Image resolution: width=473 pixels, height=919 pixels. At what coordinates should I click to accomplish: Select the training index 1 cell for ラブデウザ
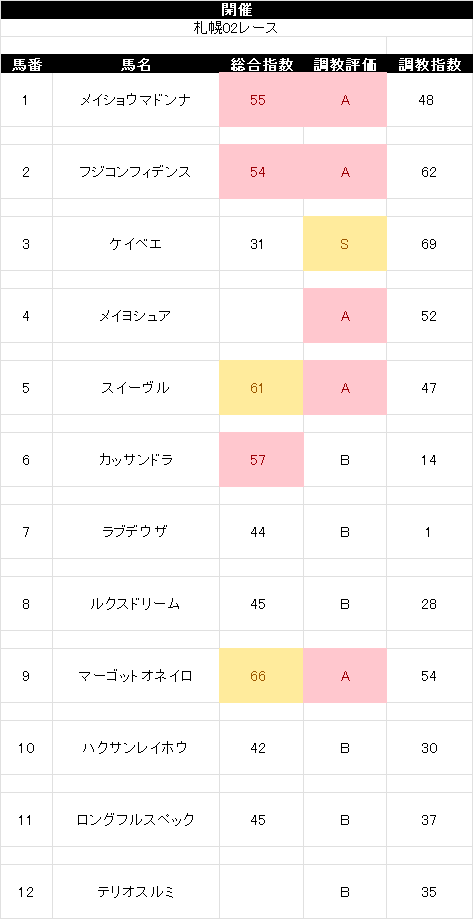(430, 532)
